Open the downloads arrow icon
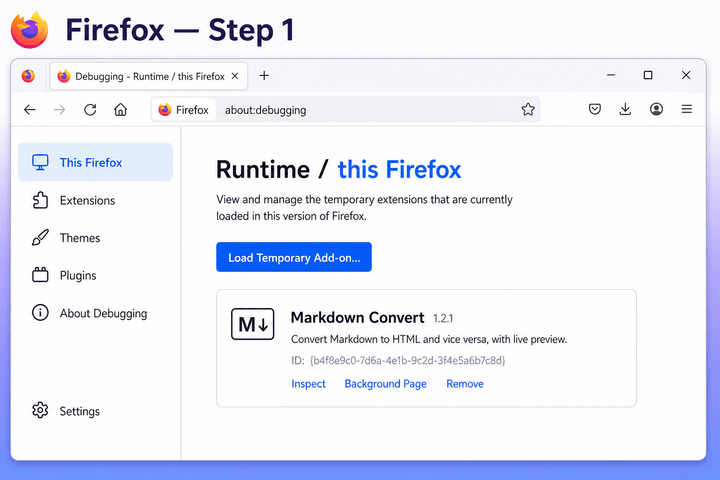The image size is (720, 480). (x=625, y=109)
